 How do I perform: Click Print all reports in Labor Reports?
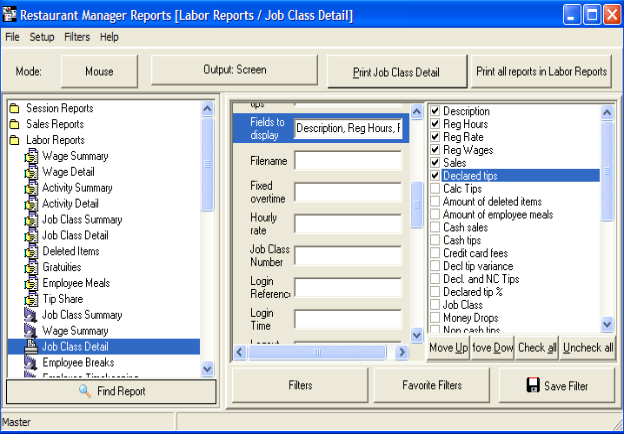[541, 71]
